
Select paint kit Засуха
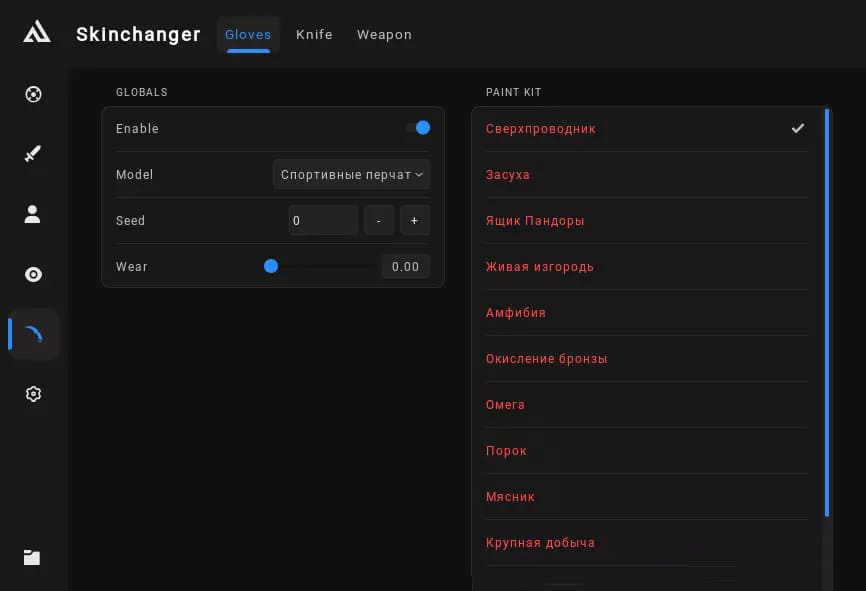646,175
